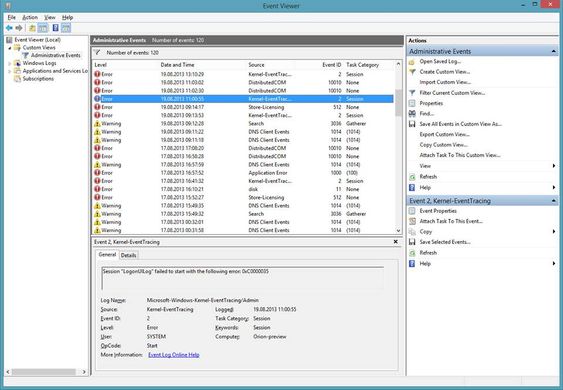Viewport: 563px width, 390px height.
Task: Click the Windows Logs folder icon
Action: click(x=17, y=63)
